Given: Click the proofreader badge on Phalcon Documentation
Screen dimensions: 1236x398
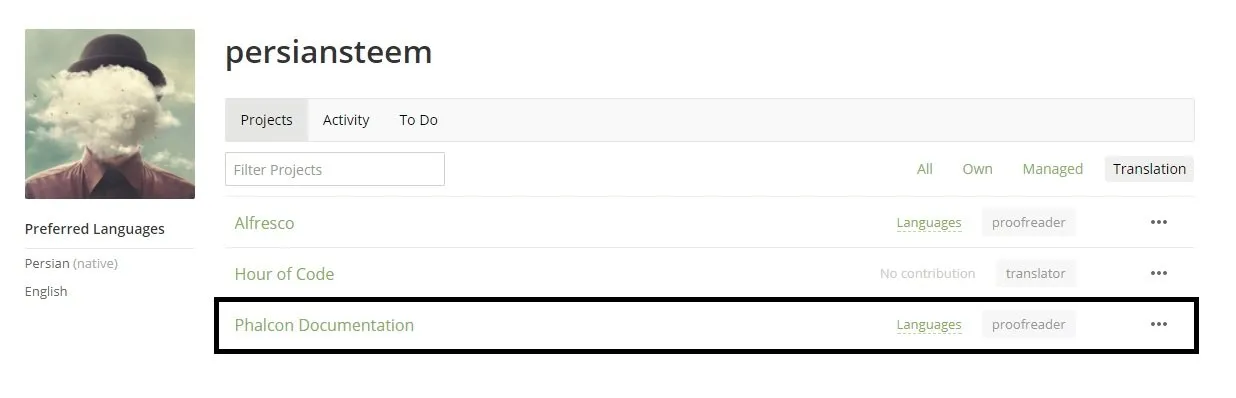Looking at the screenshot, I should 1028,324.
